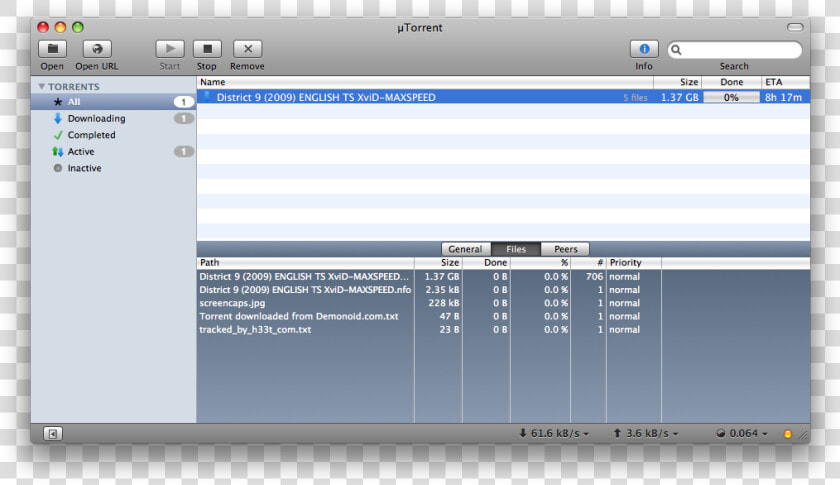840x485 pixels.
Task: Click the Open torrent folder icon
Action: point(52,49)
